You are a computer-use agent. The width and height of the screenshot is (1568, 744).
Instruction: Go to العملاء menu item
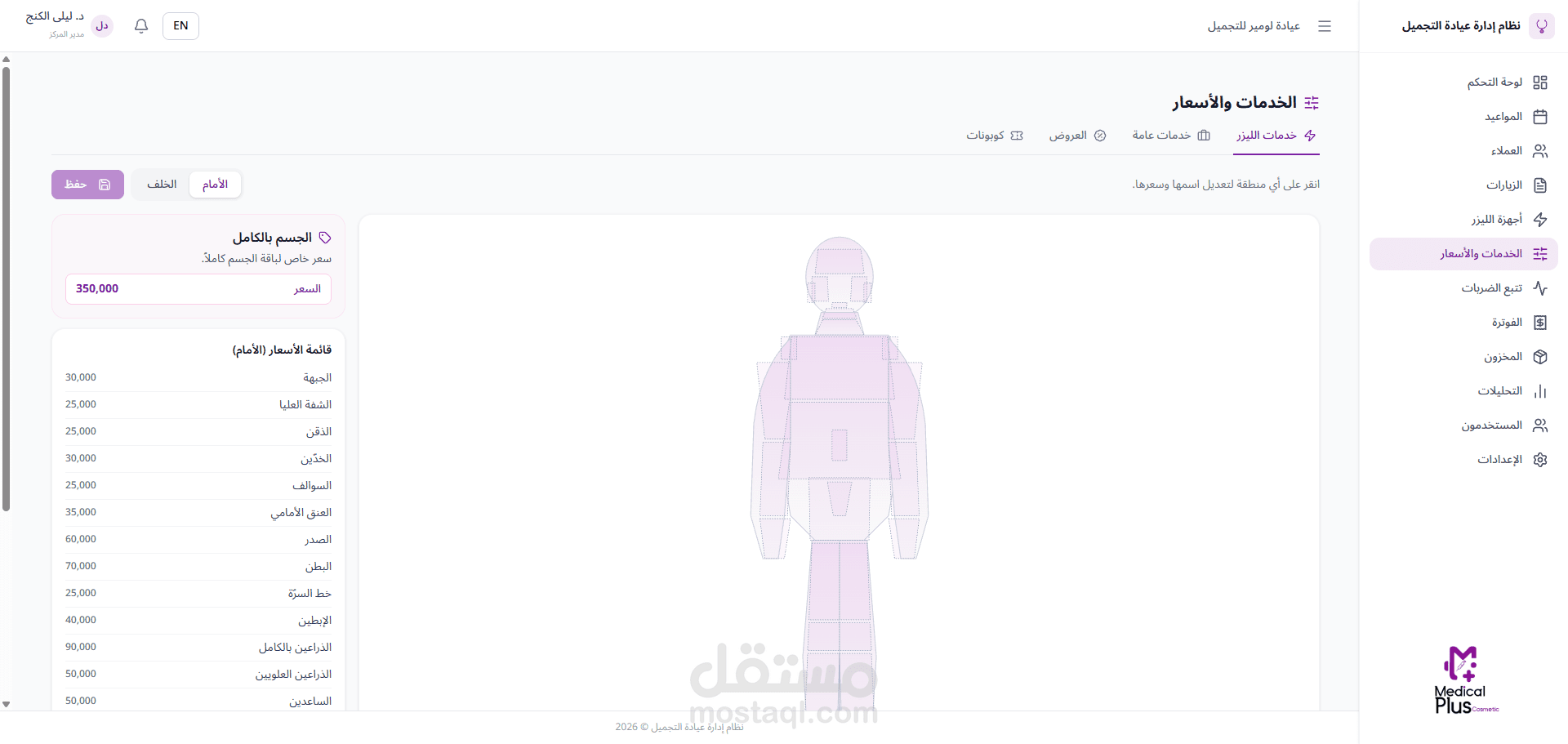1463,151
